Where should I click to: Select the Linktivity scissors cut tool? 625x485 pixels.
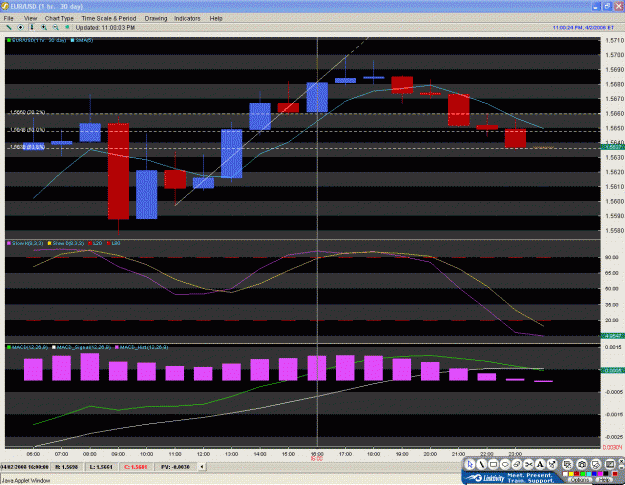coord(529,464)
